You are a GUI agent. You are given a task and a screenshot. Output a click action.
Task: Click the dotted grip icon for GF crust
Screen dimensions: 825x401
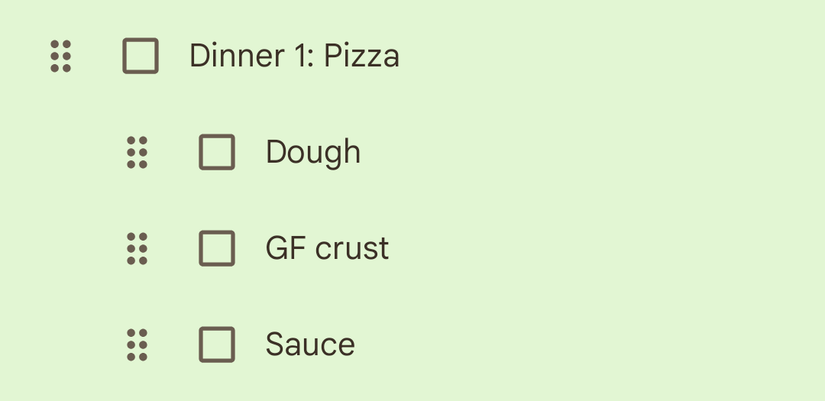[137, 248]
